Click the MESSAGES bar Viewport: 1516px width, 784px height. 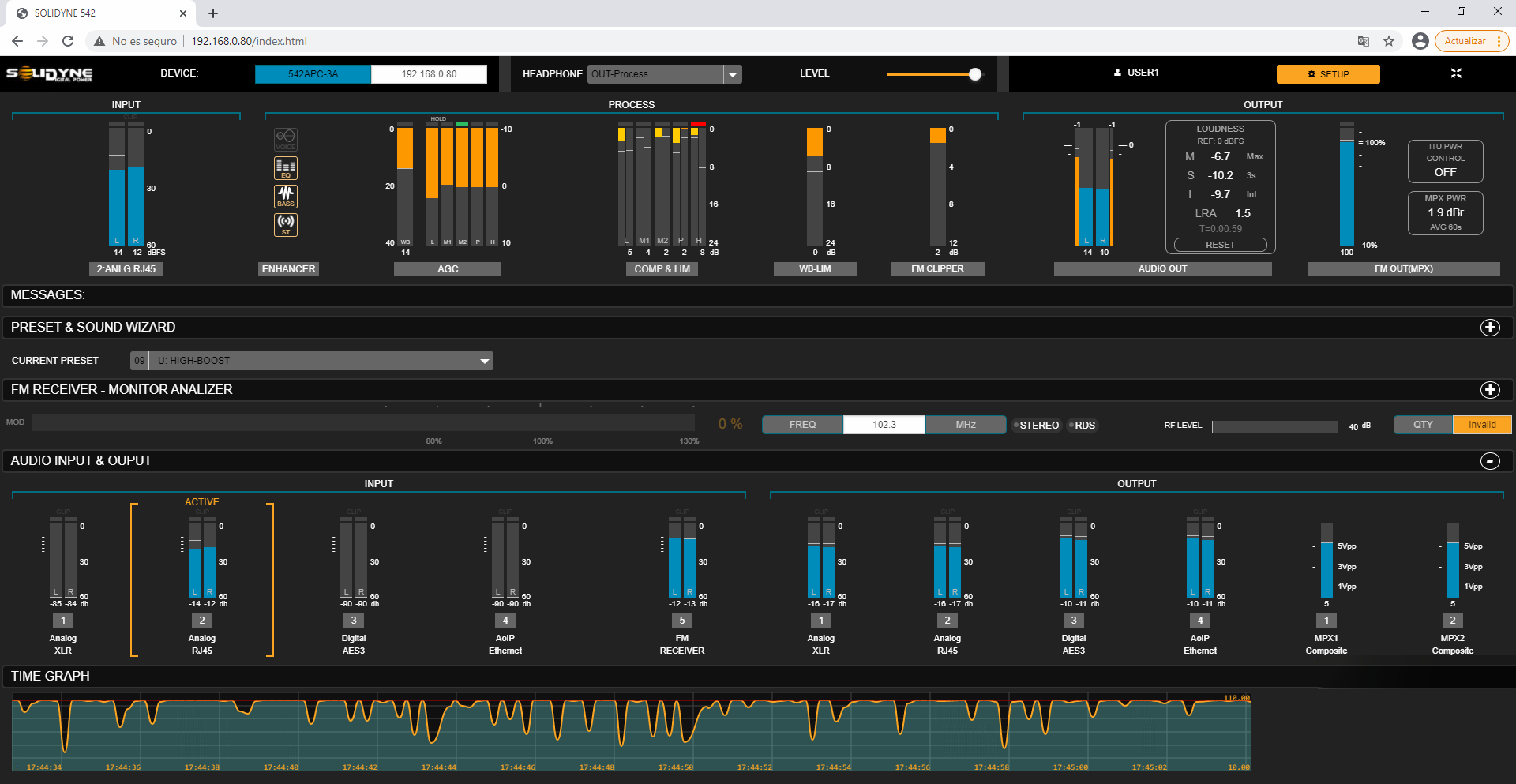click(758, 295)
